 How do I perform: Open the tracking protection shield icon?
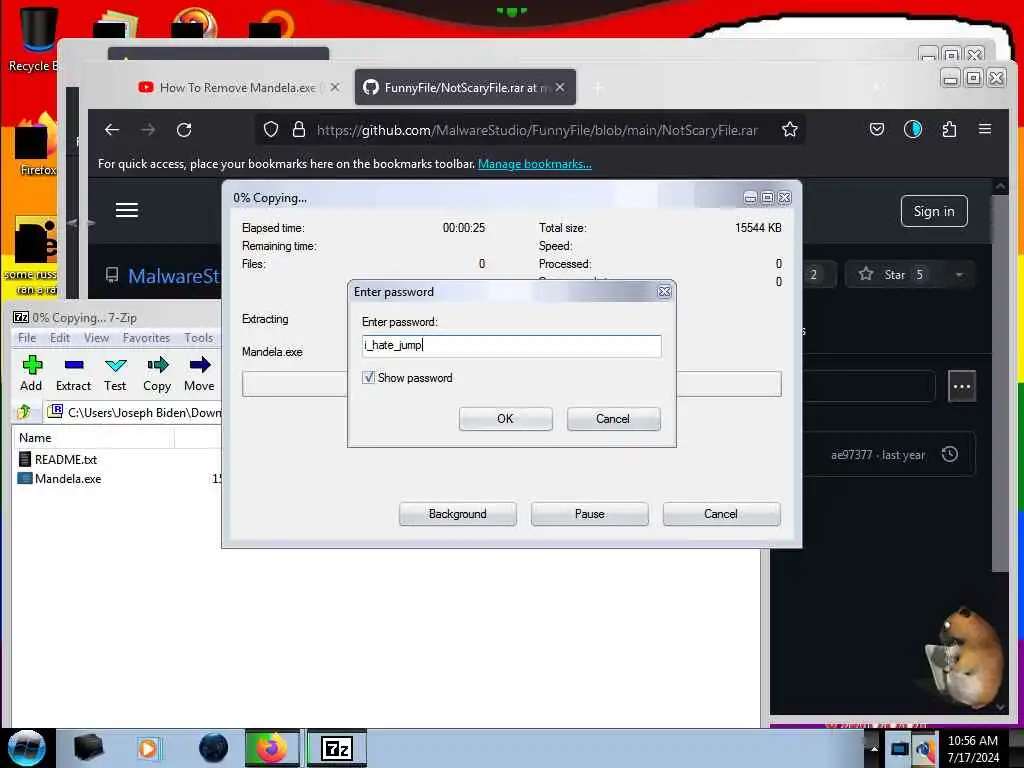(x=271, y=130)
